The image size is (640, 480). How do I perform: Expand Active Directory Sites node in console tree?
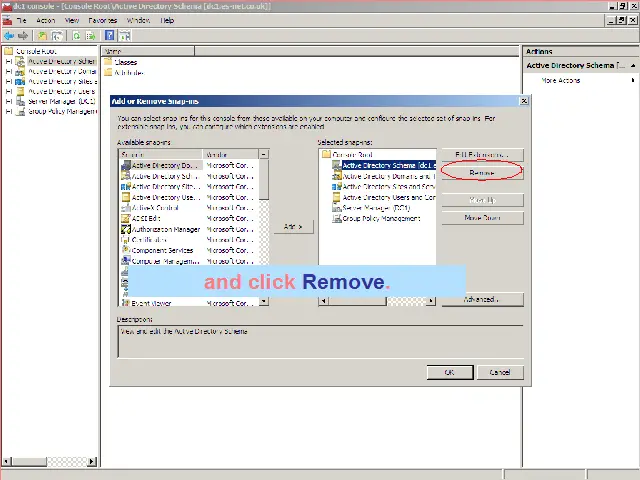[x=9, y=82]
